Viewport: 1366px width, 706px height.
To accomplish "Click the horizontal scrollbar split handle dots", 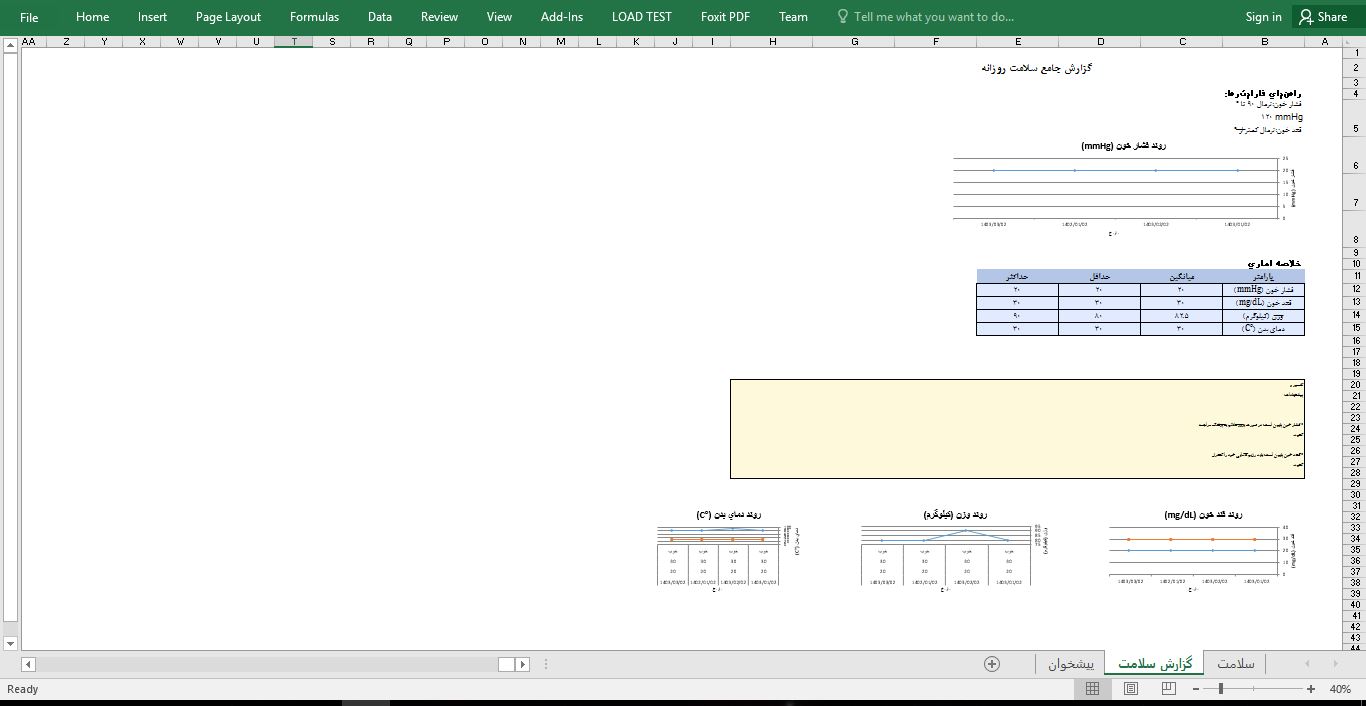I will pyautogui.click(x=546, y=664).
